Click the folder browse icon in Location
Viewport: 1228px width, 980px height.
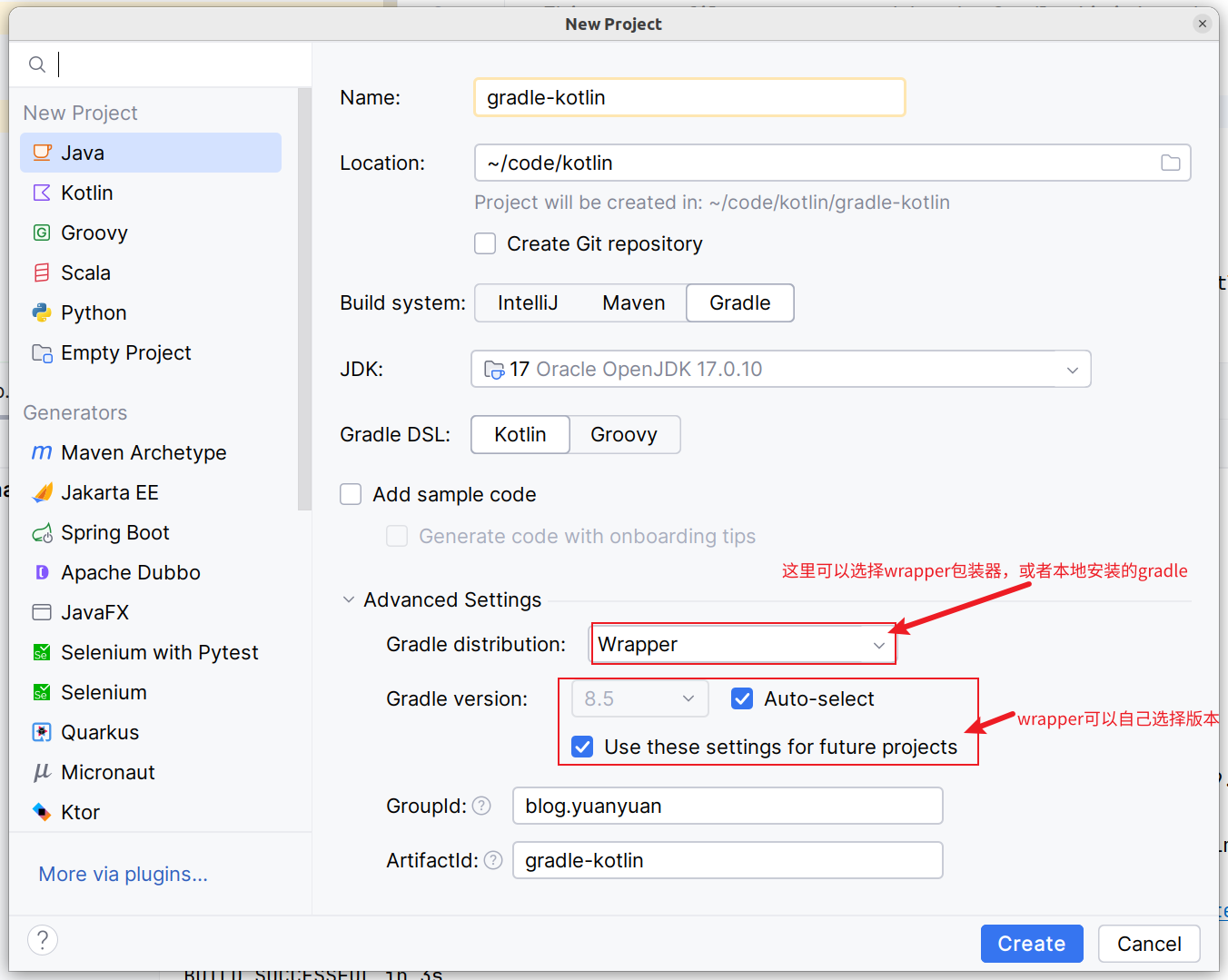coord(1171,163)
